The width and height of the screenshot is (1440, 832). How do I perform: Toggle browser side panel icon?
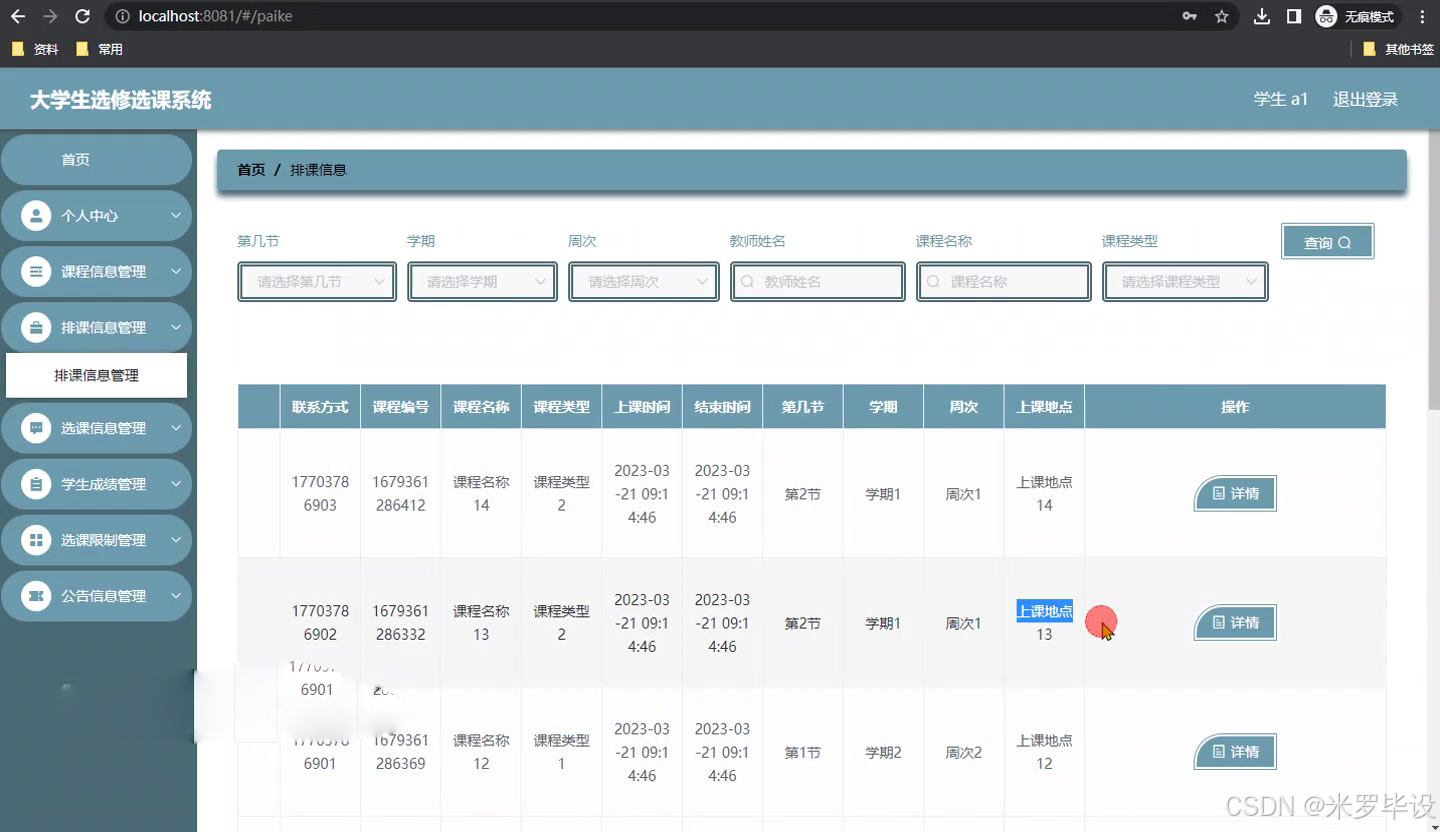point(1294,16)
